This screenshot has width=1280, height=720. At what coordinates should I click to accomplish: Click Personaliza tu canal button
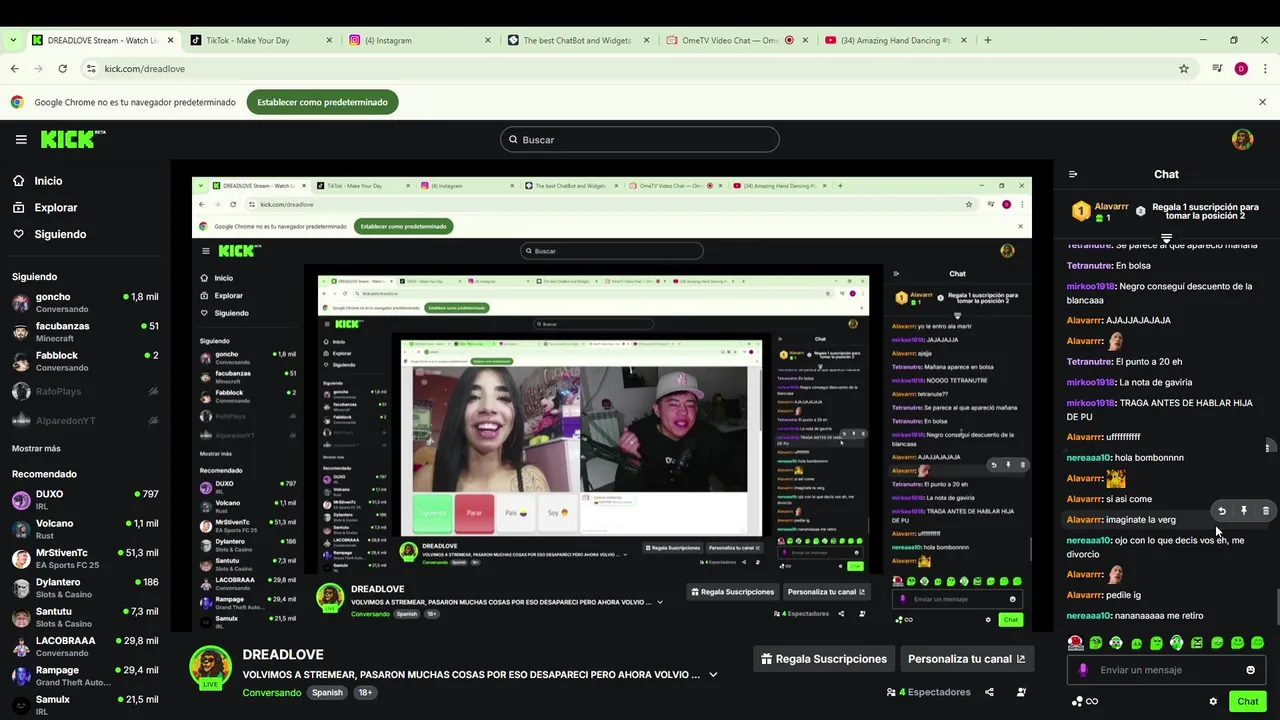pyautogui.click(x=966, y=659)
